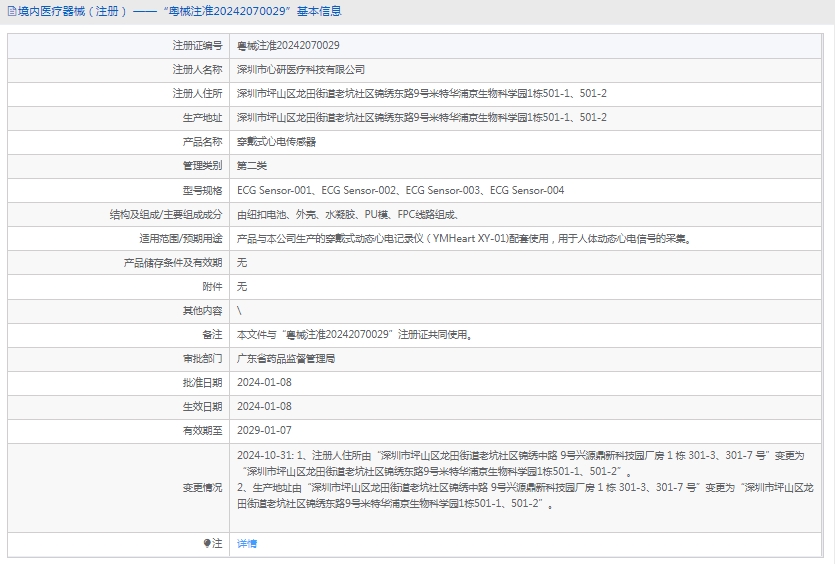Click the 备注 remark text
The width and height of the screenshot is (835, 564).
355,334
